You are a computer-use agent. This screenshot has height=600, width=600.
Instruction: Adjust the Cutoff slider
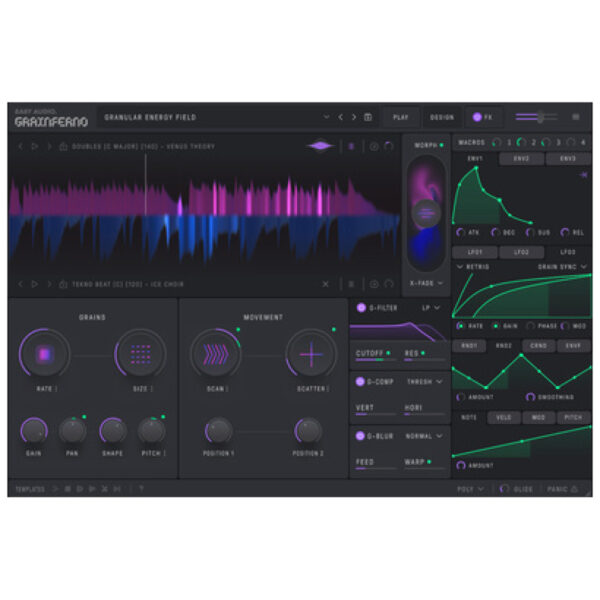click(375, 360)
